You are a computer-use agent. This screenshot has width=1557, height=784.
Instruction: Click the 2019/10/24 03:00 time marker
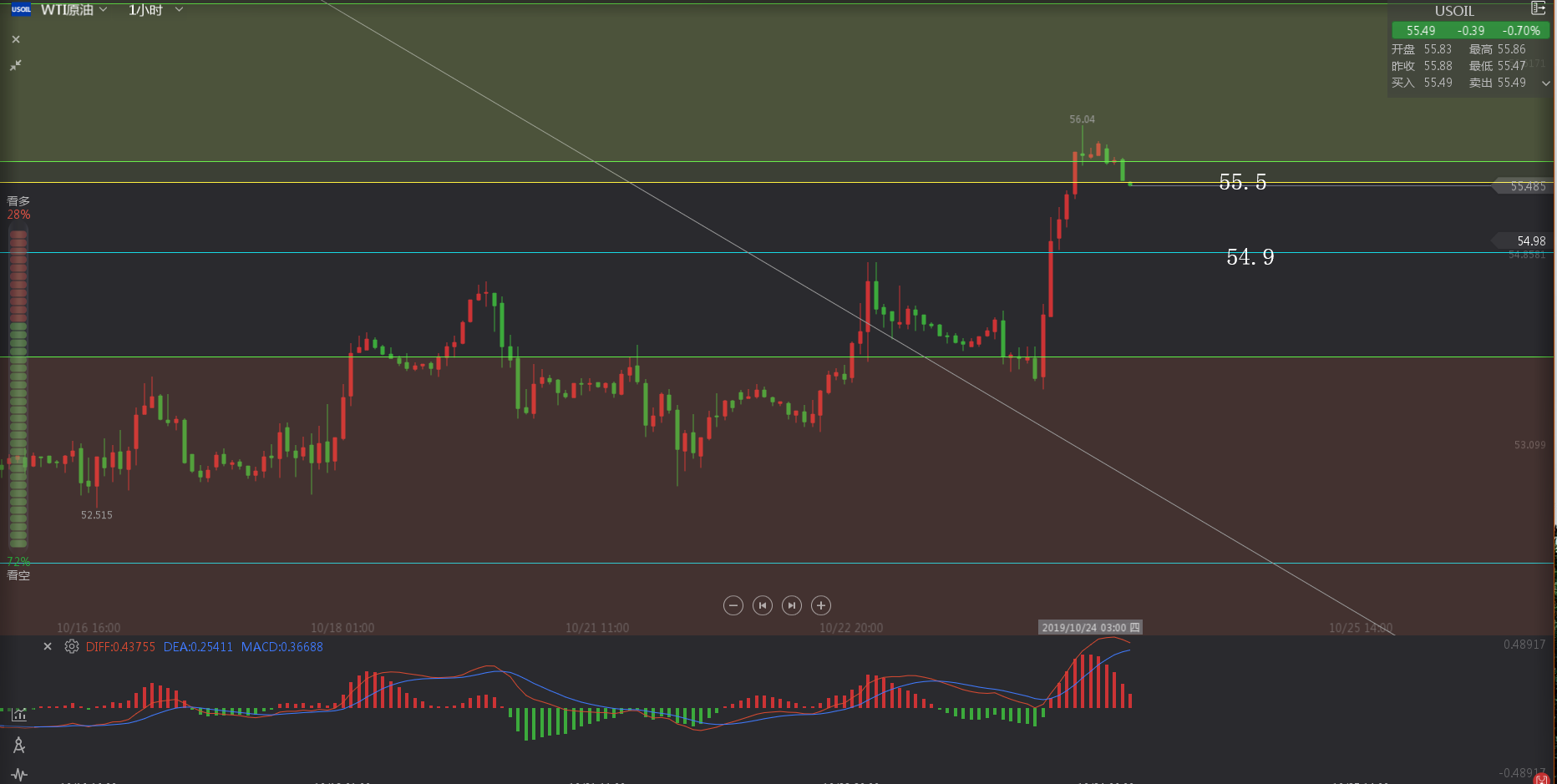coord(1089,627)
